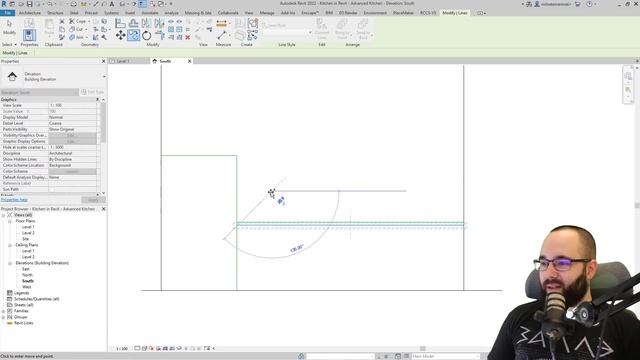This screenshot has height=360, width=640.
Task: Close the South view tab
Action: [x=189, y=61]
